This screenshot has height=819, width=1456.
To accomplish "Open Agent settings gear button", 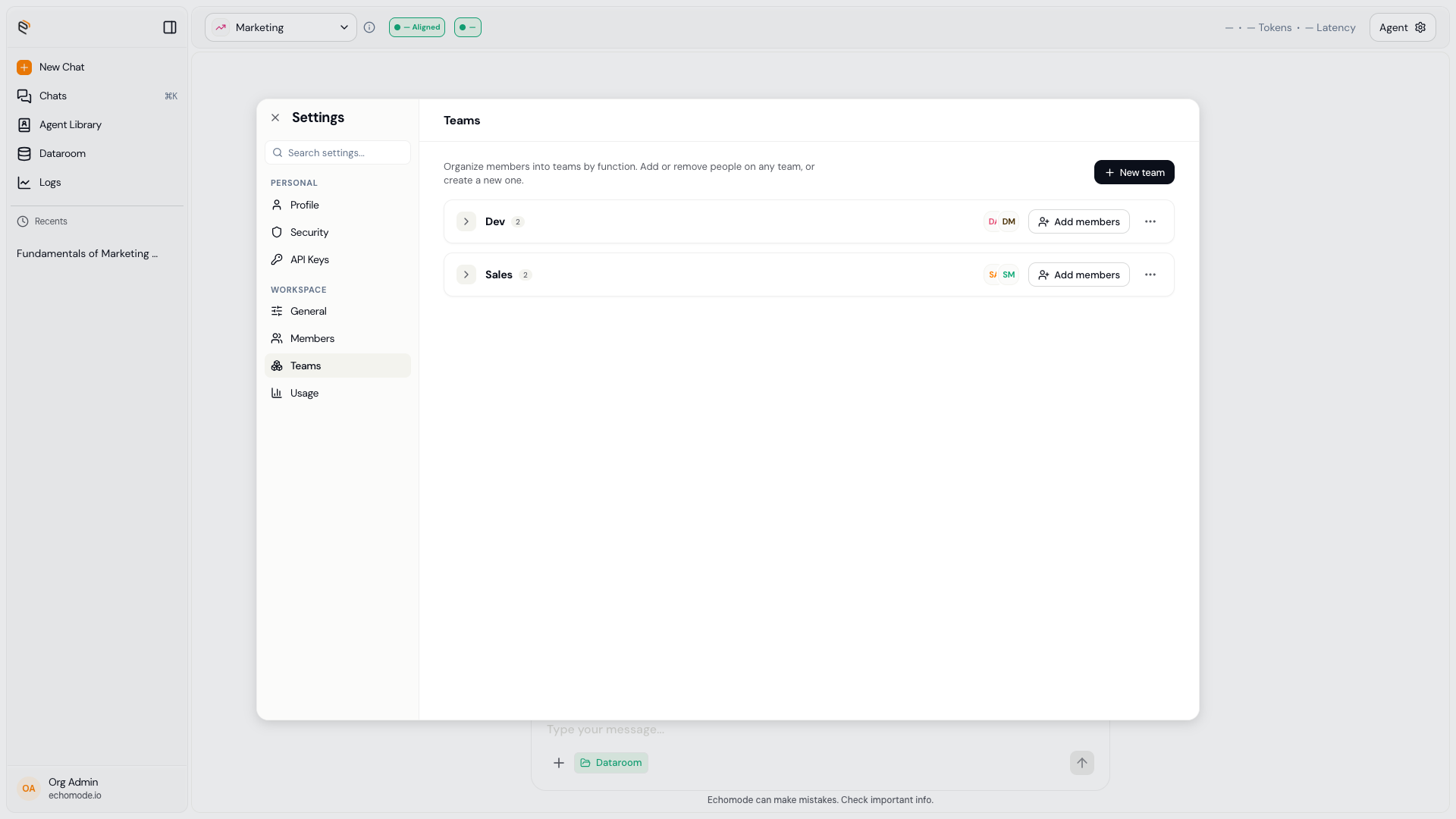I will tap(1403, 27).
